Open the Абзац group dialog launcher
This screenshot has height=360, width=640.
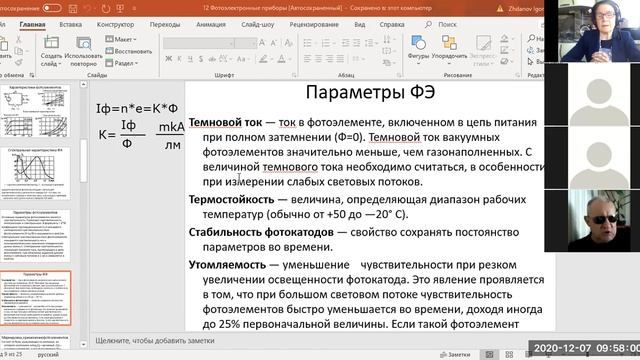pyautogui.click(x=399, y=75)
